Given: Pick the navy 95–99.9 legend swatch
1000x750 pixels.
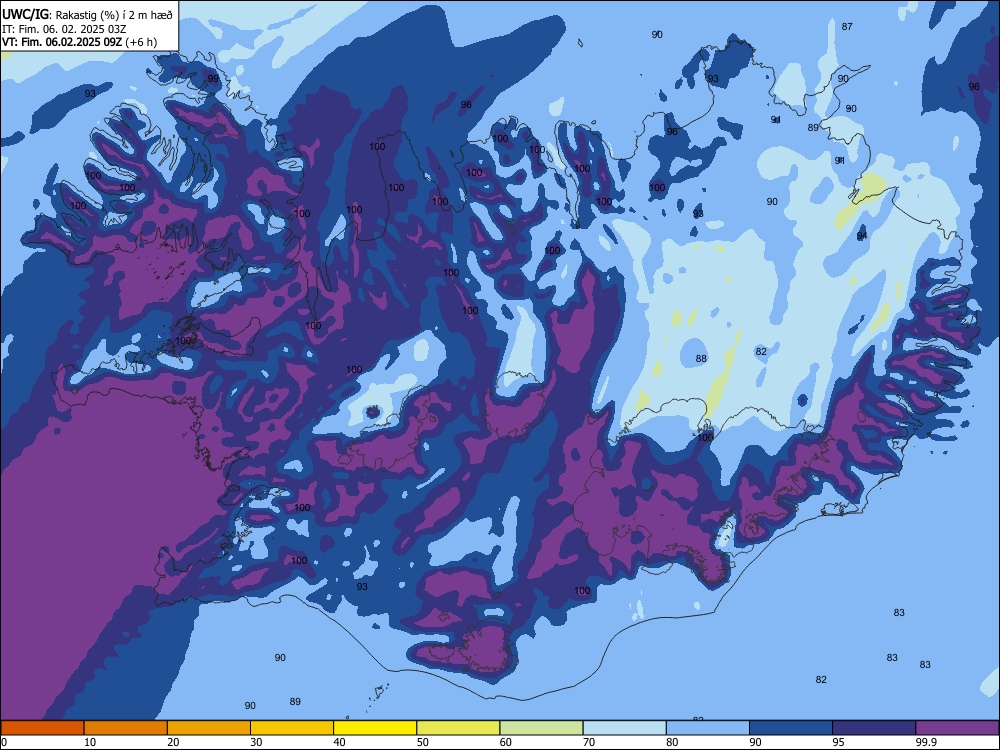Looking at the screenshot, I should [x=874, y=728].
